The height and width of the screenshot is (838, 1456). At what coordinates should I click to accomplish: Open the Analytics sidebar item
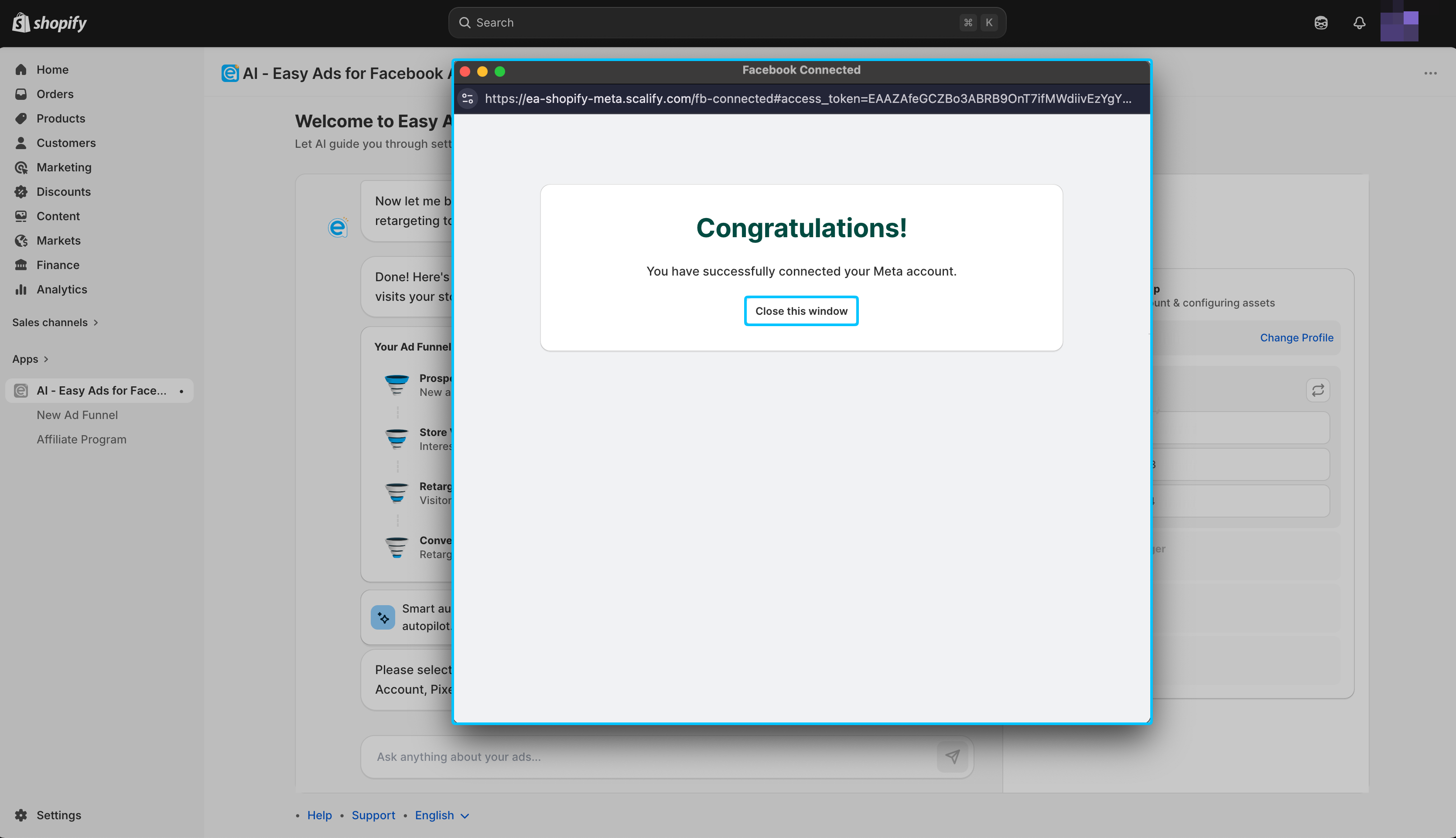(62, 290)
